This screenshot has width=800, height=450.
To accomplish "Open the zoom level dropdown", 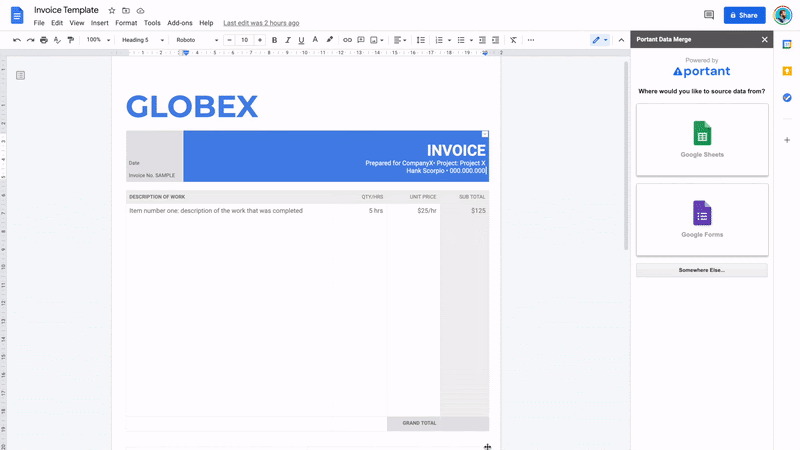I will point(98,40).
